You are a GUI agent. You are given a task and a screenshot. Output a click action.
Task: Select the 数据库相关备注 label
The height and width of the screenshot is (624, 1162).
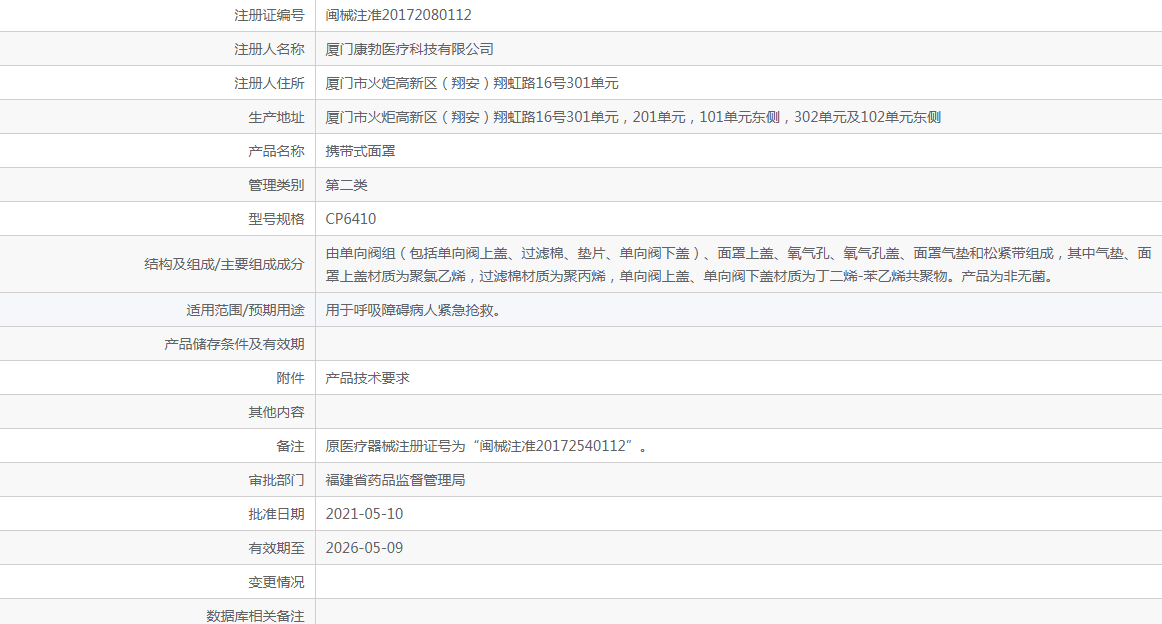(x=255, y=616)
